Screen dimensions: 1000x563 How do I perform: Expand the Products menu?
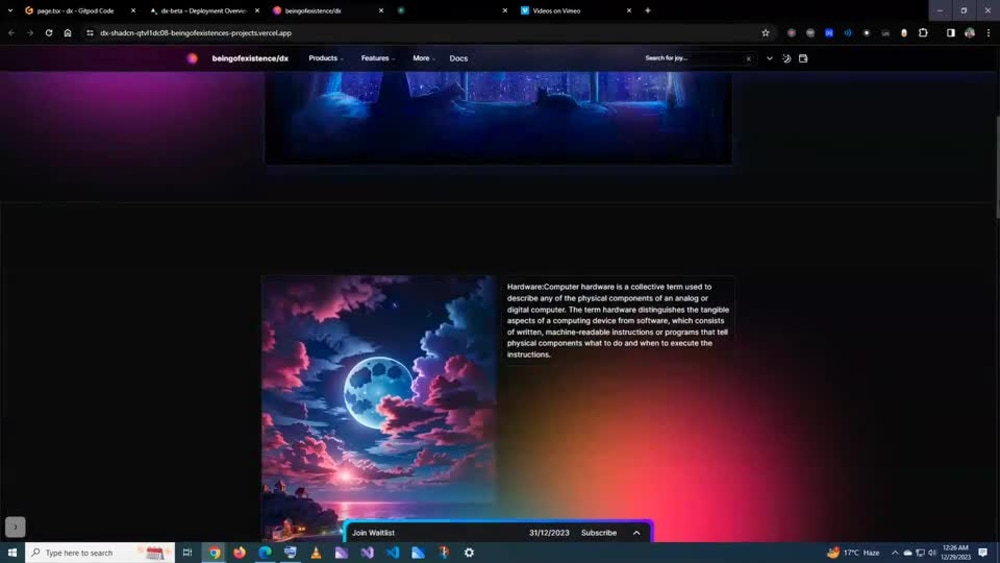[326, 58]
